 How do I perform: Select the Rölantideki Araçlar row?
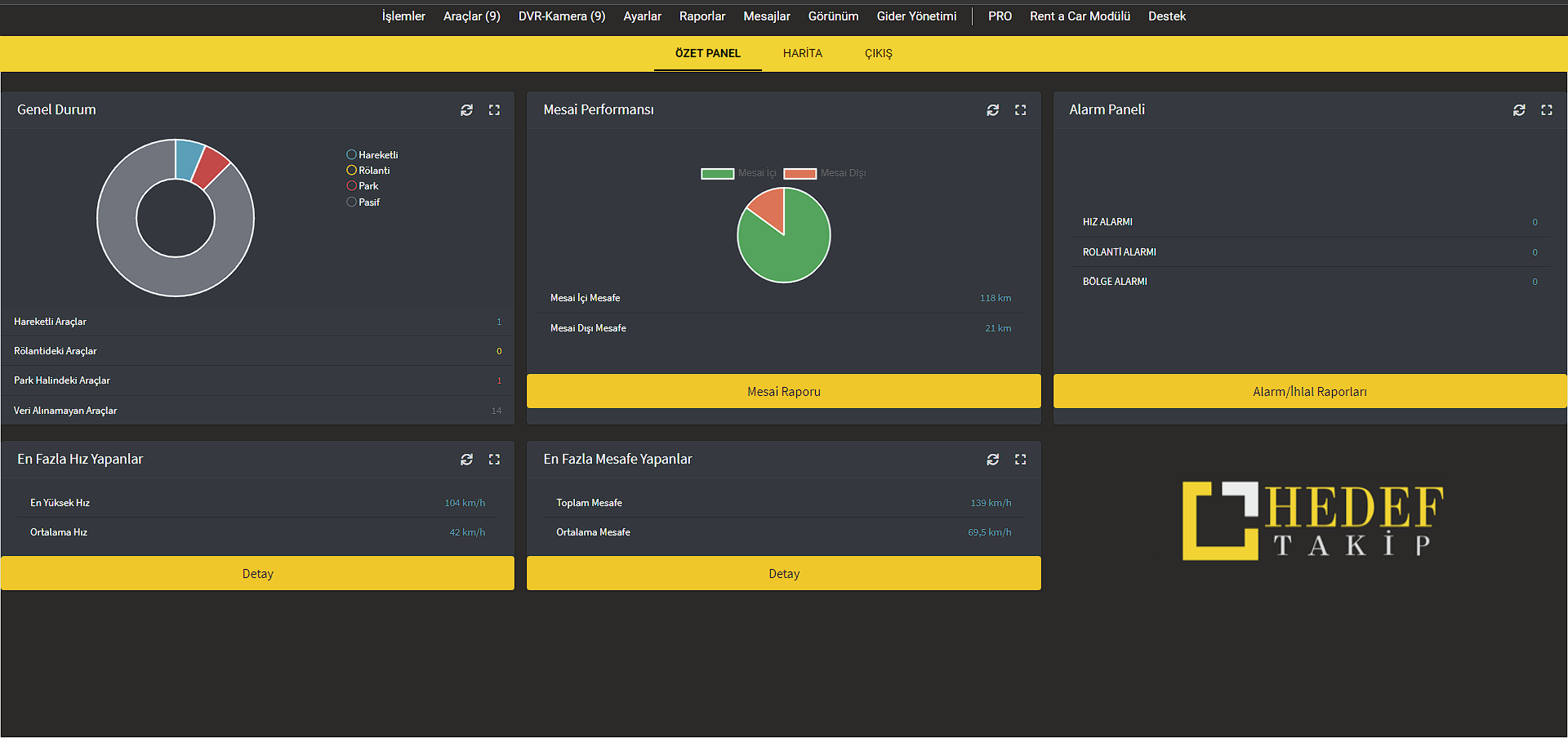pyautogui.click(x=258, y=351)
